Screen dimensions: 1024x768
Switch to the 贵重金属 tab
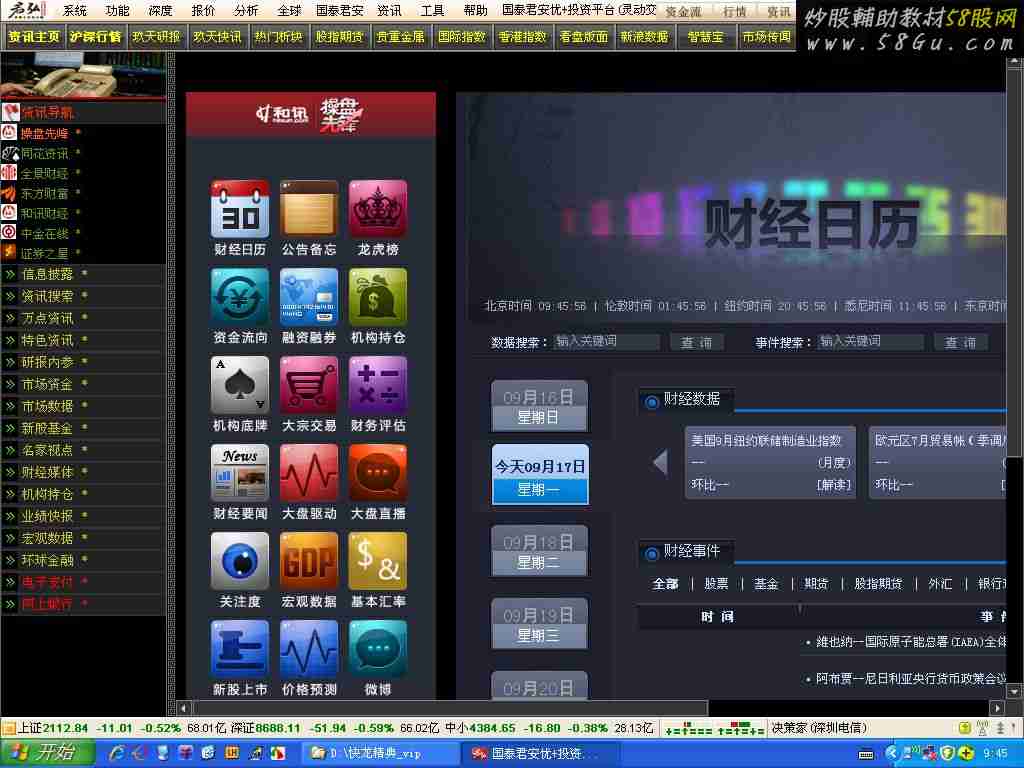pyautogui.click(x=400, y=37)
